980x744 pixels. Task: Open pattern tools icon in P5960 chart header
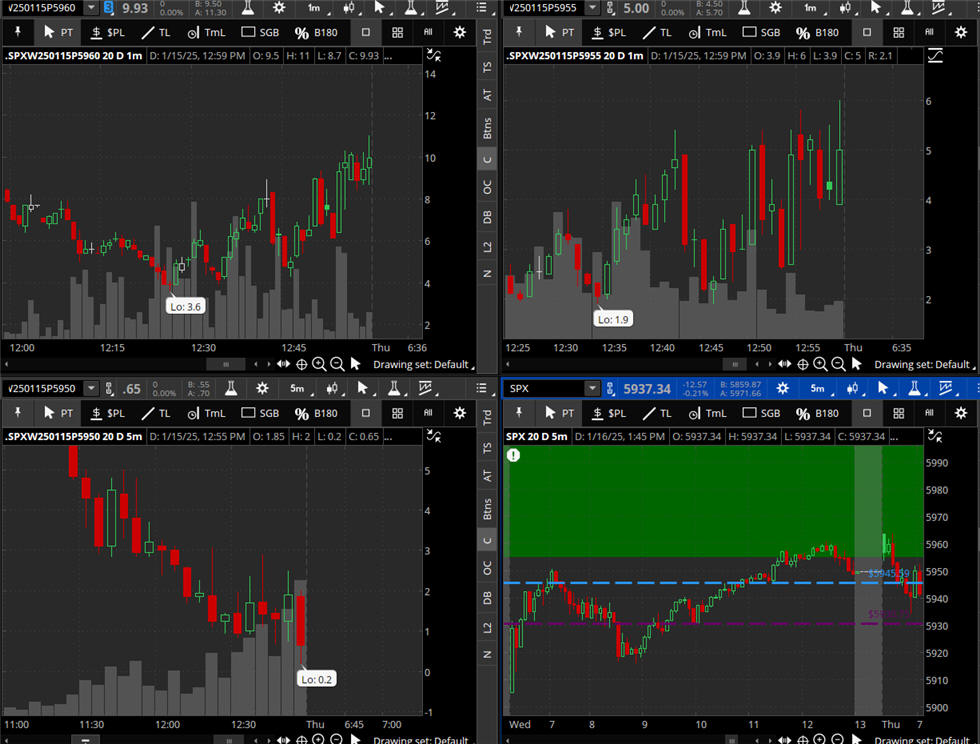(442, 8)
